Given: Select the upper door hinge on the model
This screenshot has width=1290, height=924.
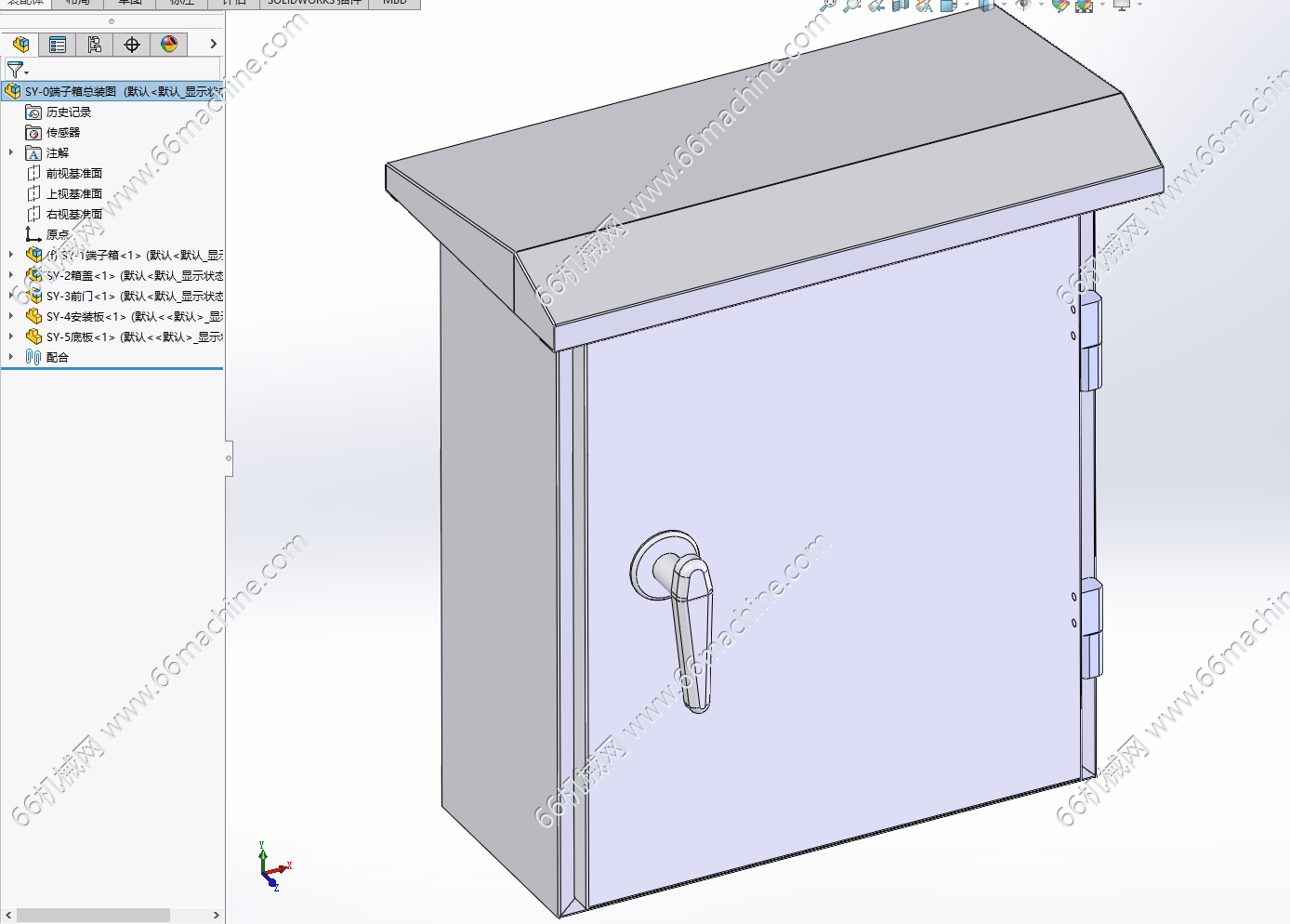Looking at the screenshot, I should (x=1089, y=342).
